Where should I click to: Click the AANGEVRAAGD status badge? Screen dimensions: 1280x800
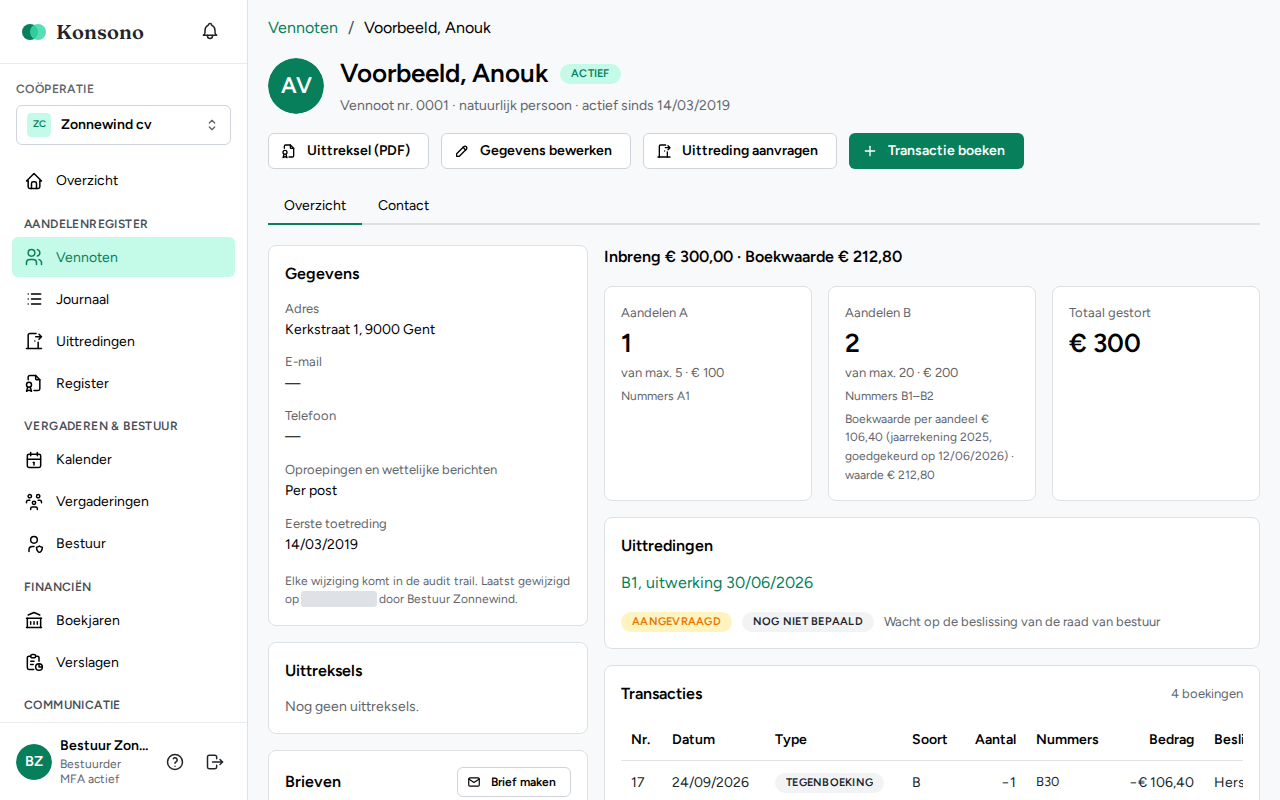tap(676, 622)
